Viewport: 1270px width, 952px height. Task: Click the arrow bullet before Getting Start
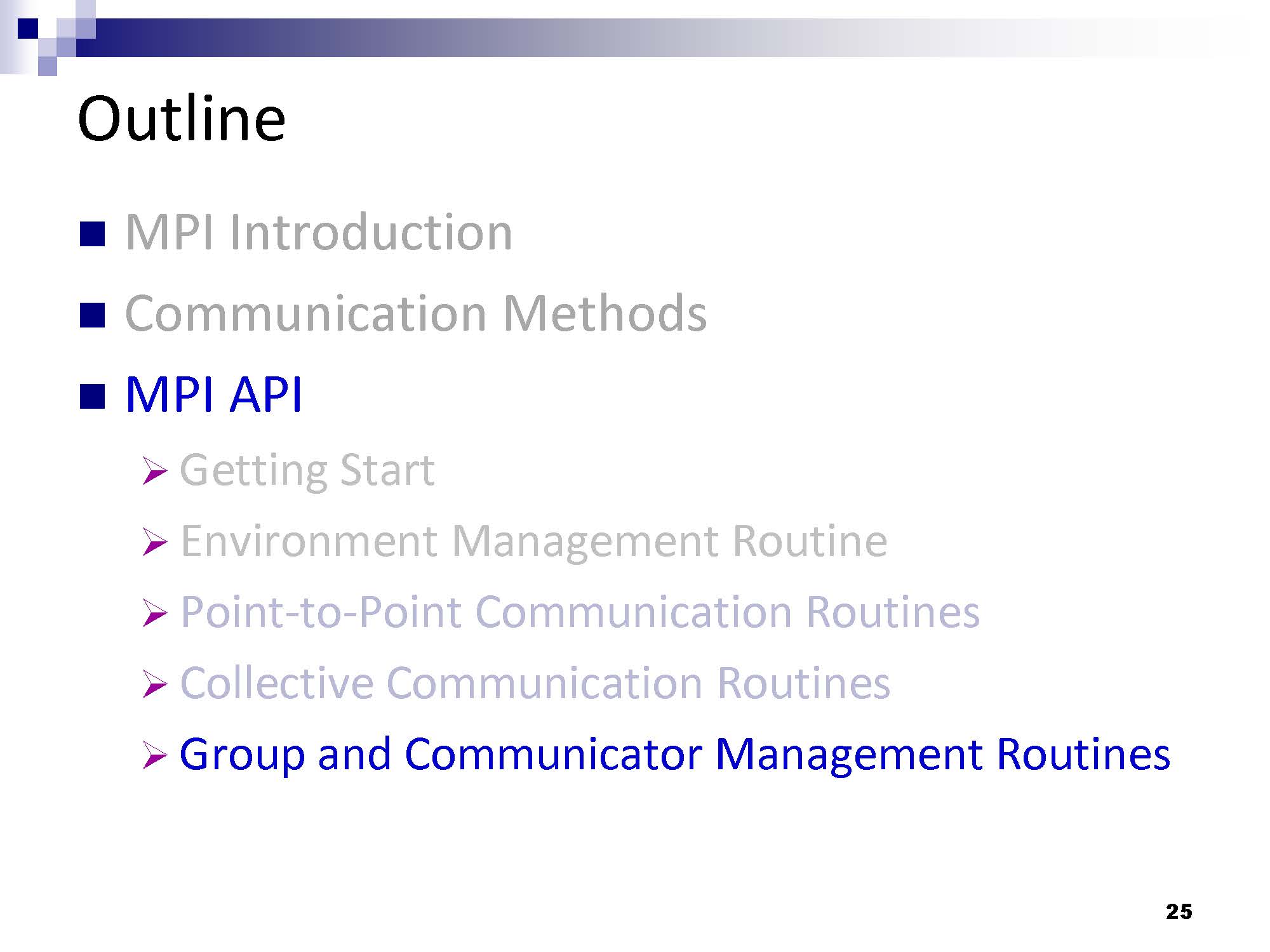(154, 471)
